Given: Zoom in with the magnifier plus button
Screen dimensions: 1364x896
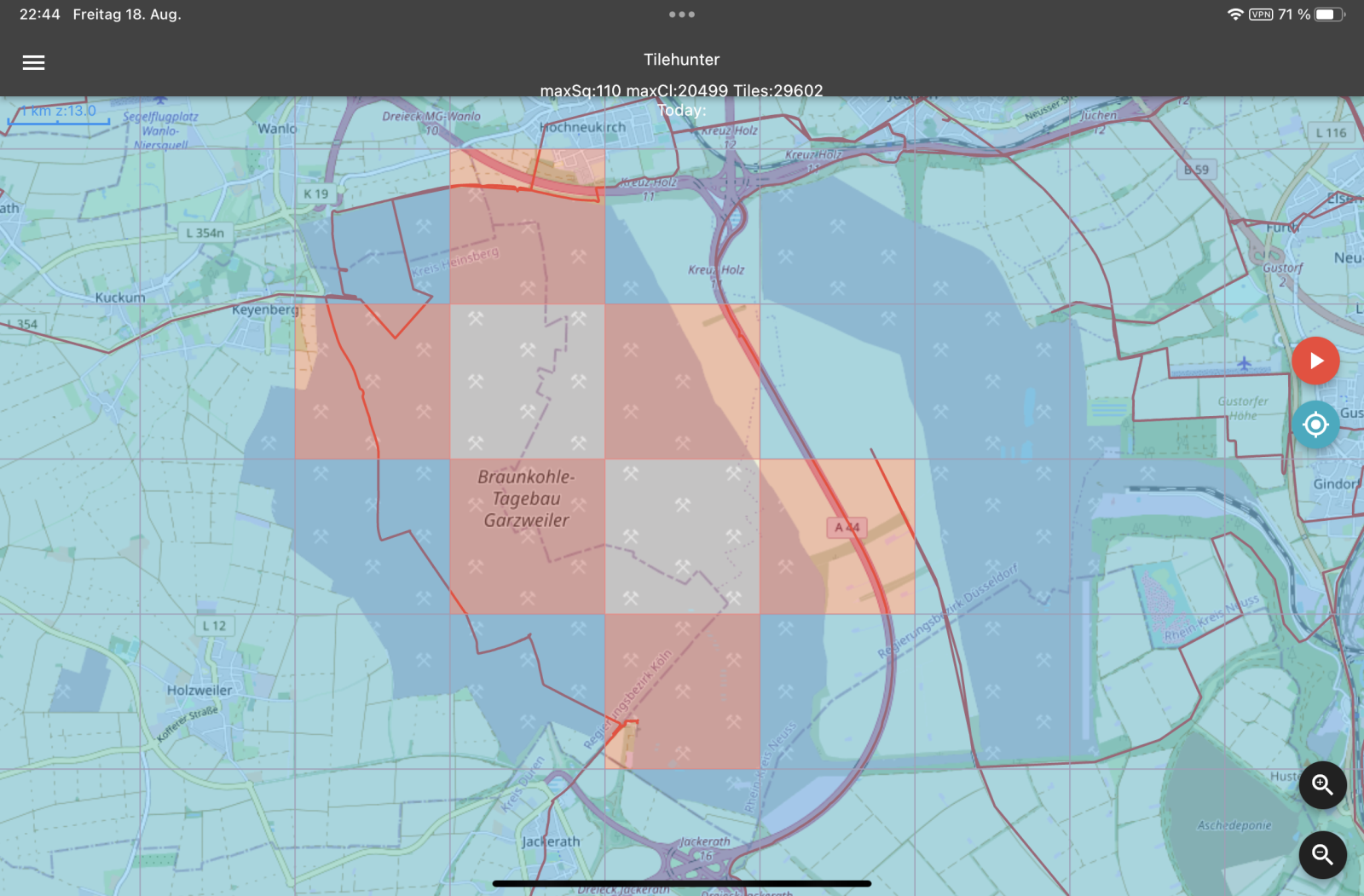Looking at the screenshot, I should 1322,784.
